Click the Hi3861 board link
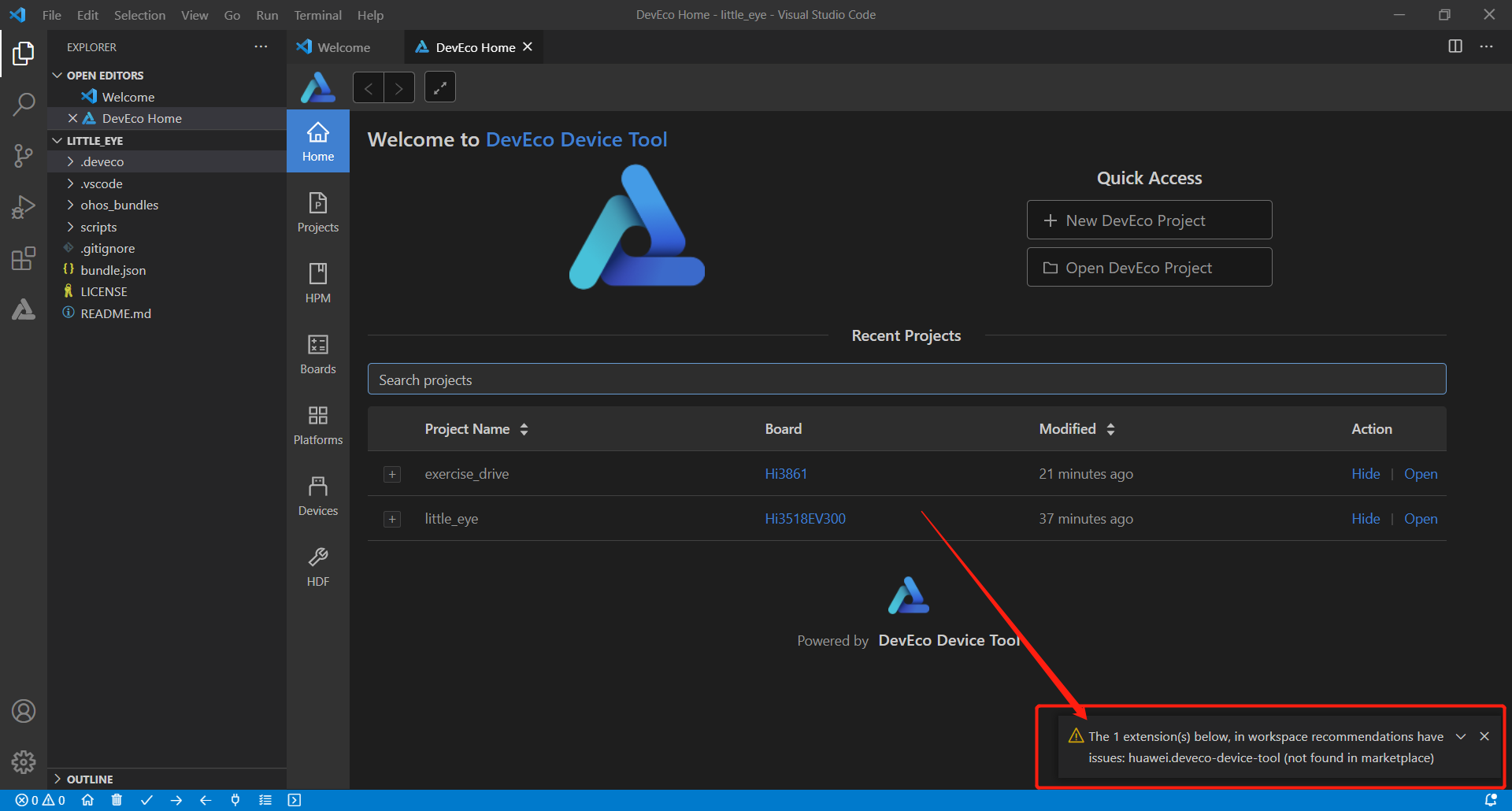Image resolution: width=1512 pixels, height=811 pixels. (x=786, y=474)
